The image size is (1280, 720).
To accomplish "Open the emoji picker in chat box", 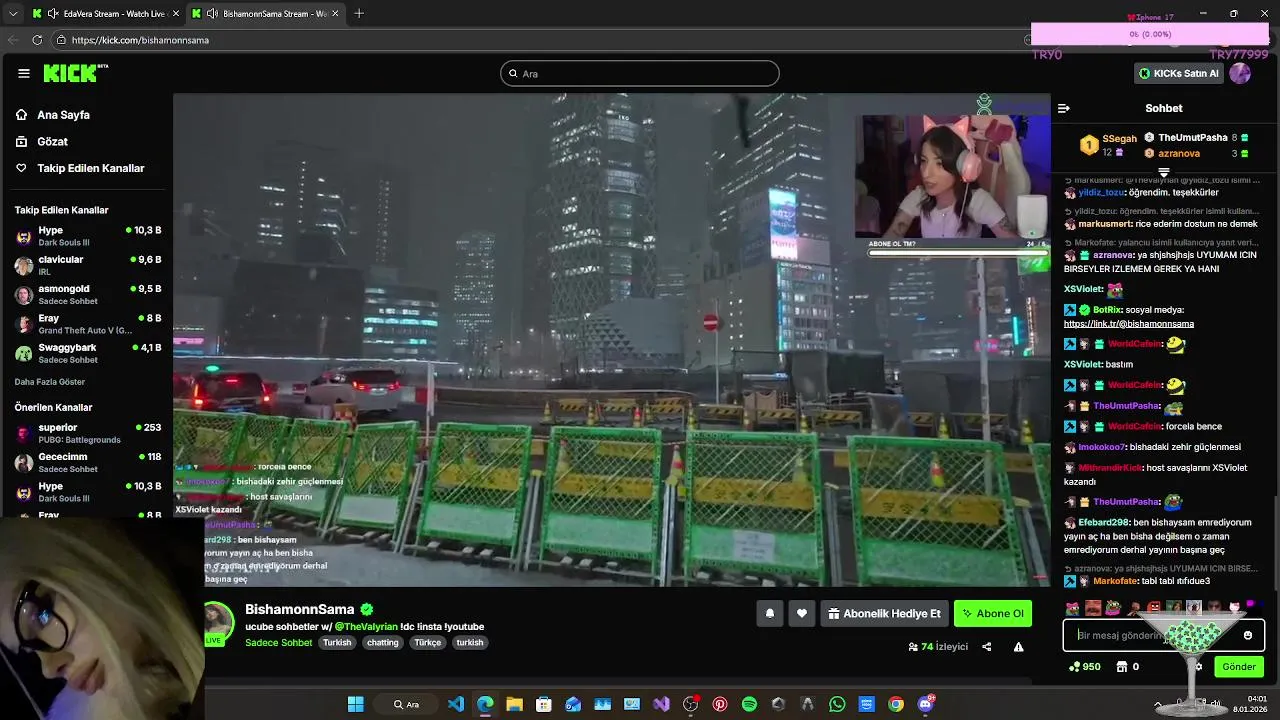I will [x=1247, y=635].
